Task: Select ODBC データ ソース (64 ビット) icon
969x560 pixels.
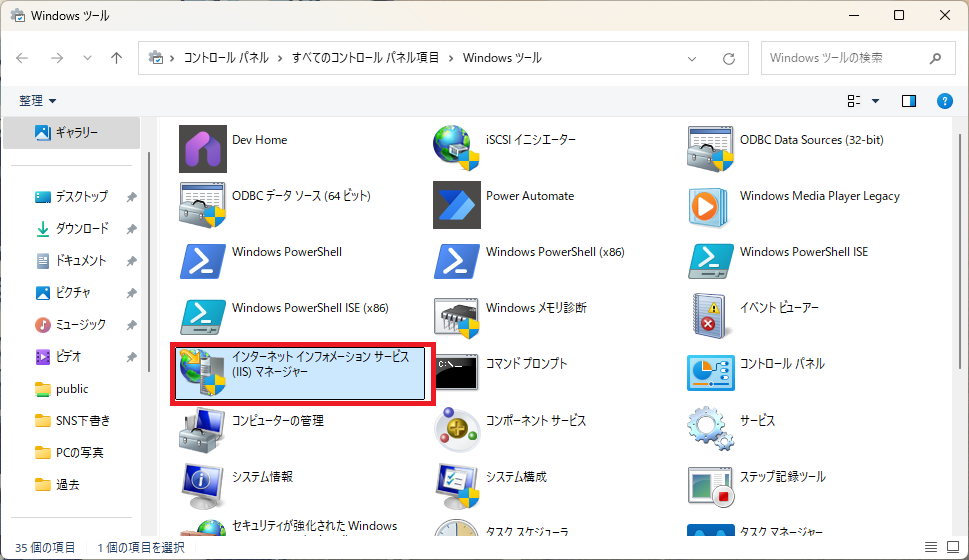Action: click(203, 205)
